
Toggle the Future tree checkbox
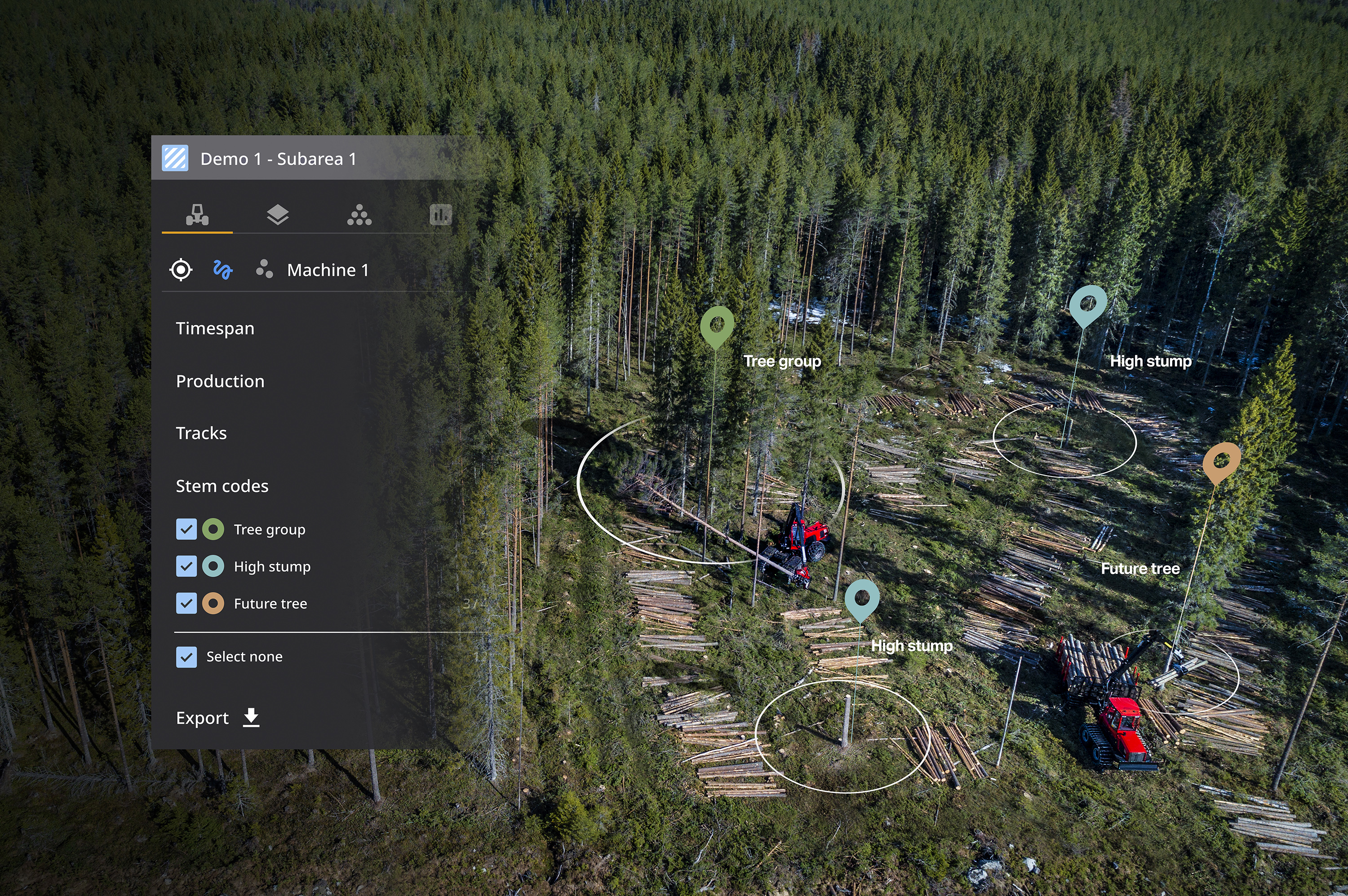pyautogui.click(x=186, y=604)
